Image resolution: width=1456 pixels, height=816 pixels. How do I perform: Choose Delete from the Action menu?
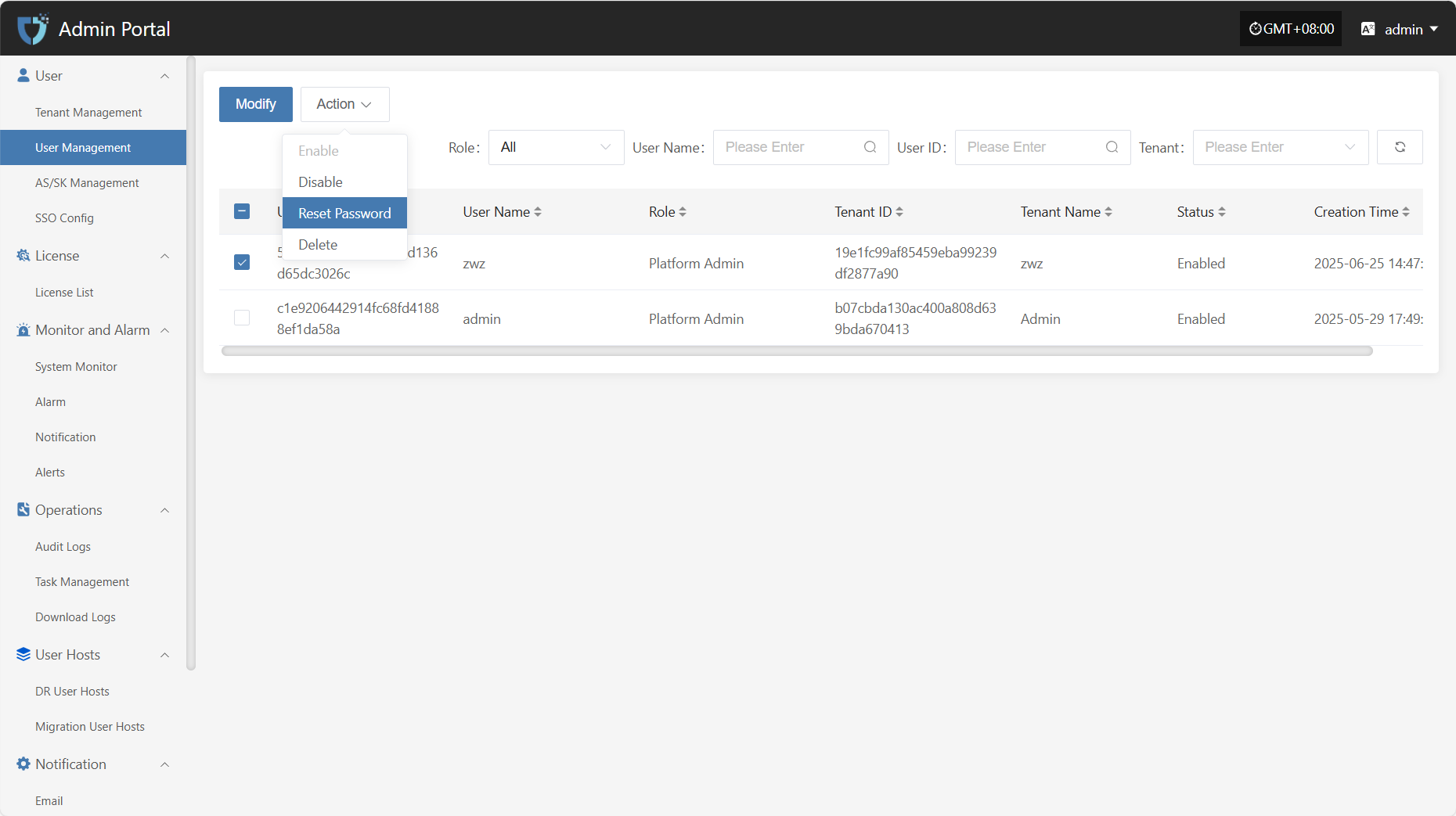[x=344, y=244]
